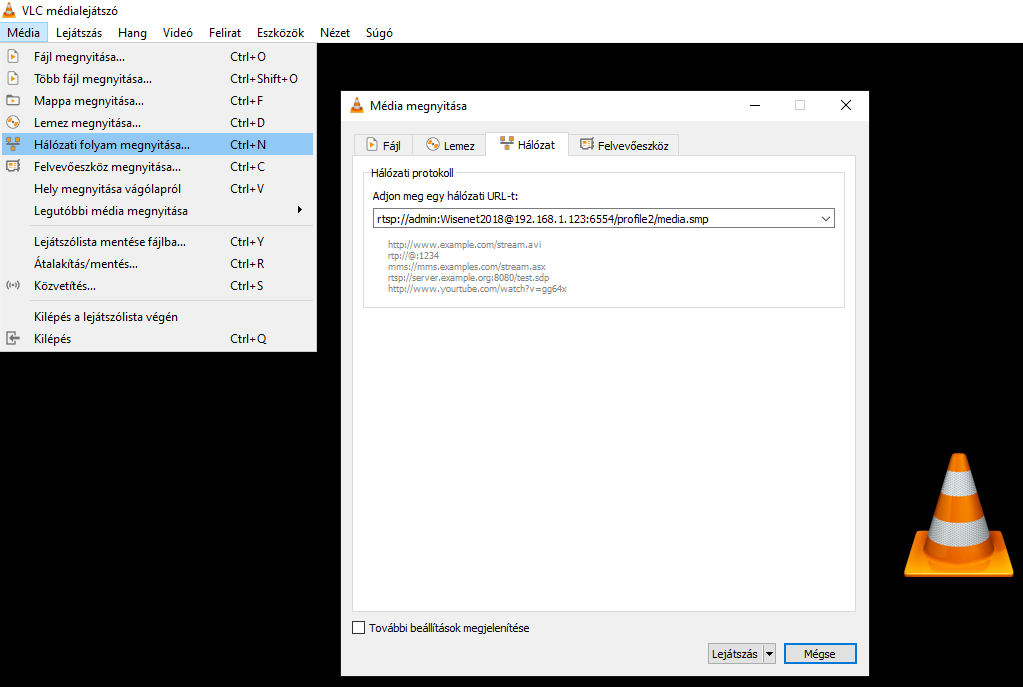Switch to the Lemez tab
The height and width of the screenshot is (687, 1023).
[x=450, y=145]
